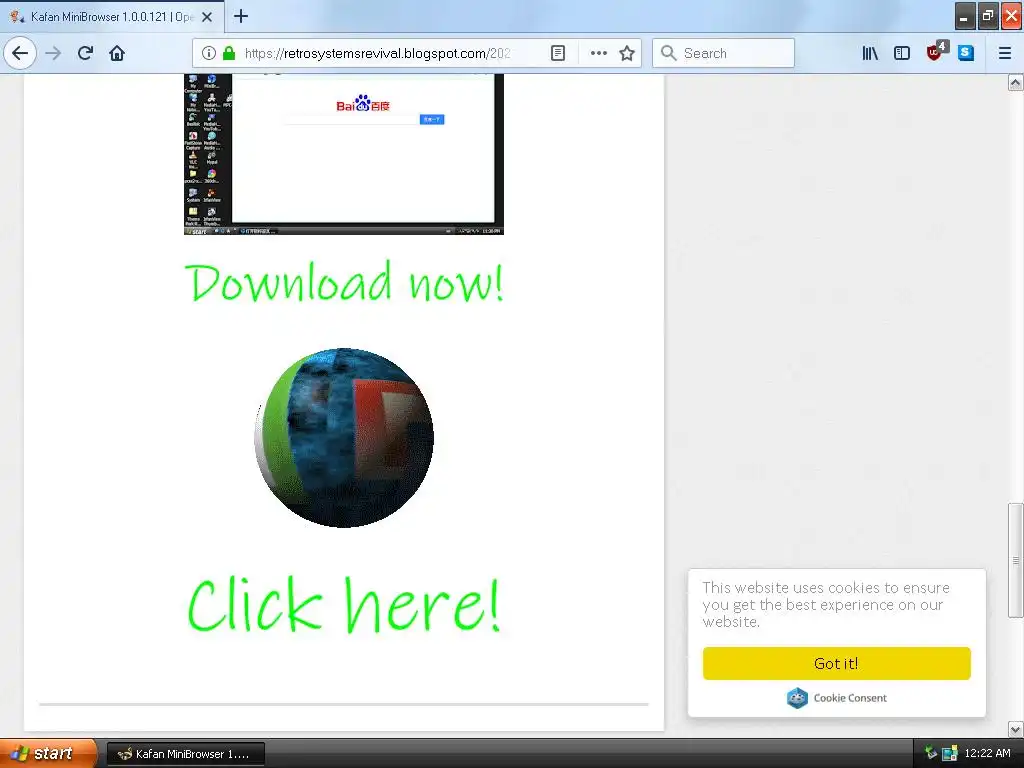Check the 12:22 AM taskbar clock
The image size is (1024, 768).
987,753
